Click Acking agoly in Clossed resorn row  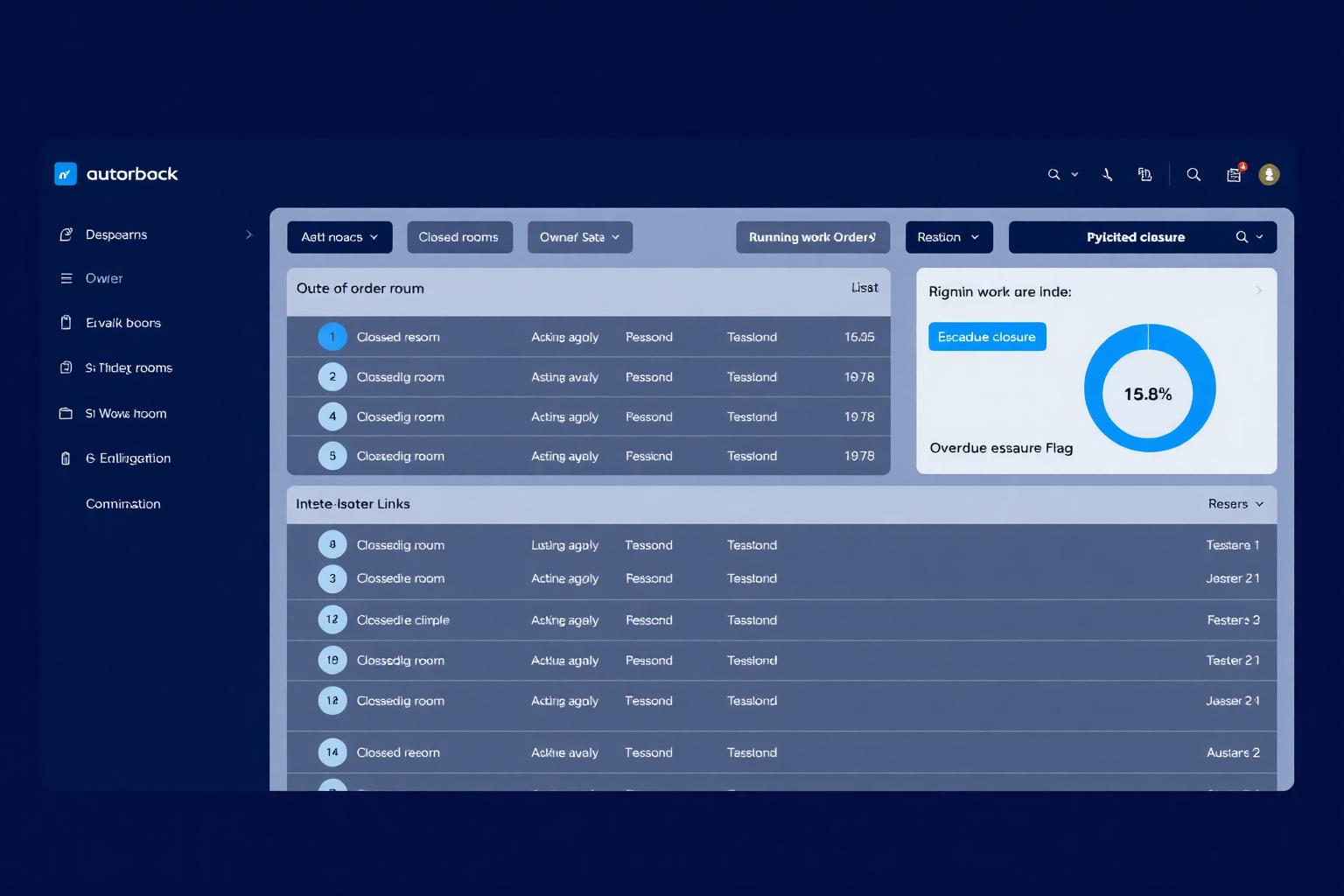(x=564, y=338)
